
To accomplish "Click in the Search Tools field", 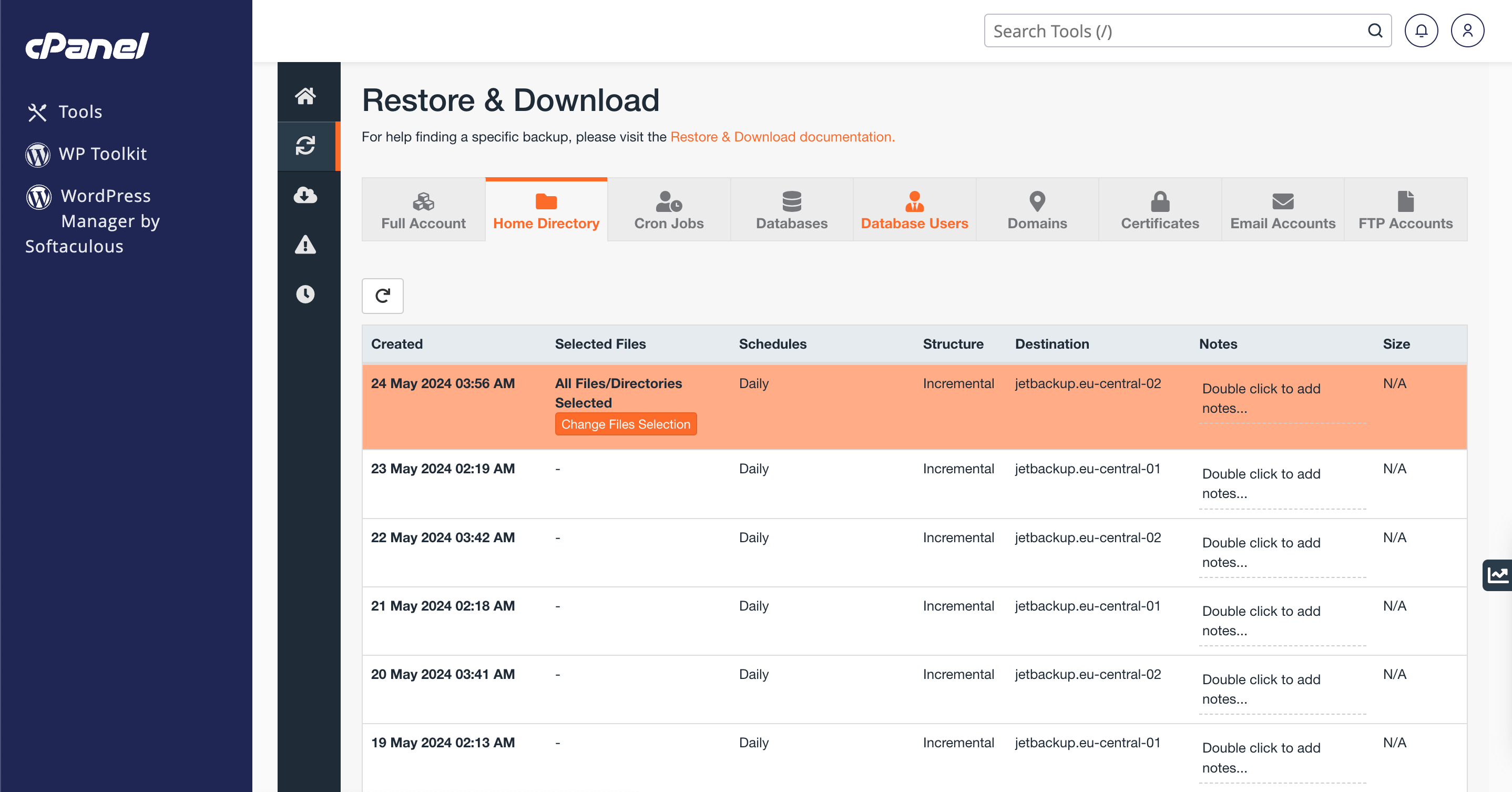I will [1174, 31].
